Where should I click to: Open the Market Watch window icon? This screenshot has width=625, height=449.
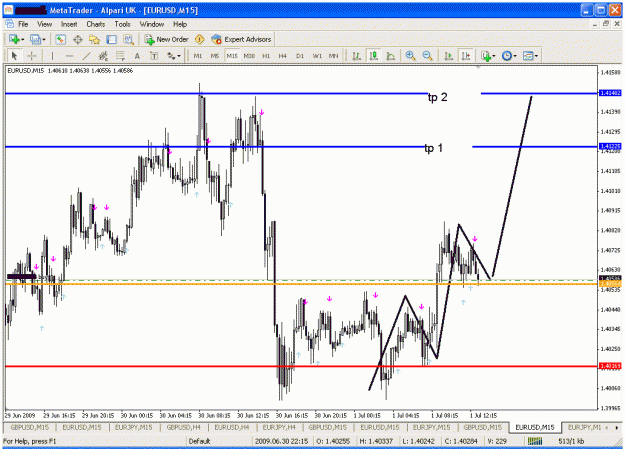click(x=61, y=39)
